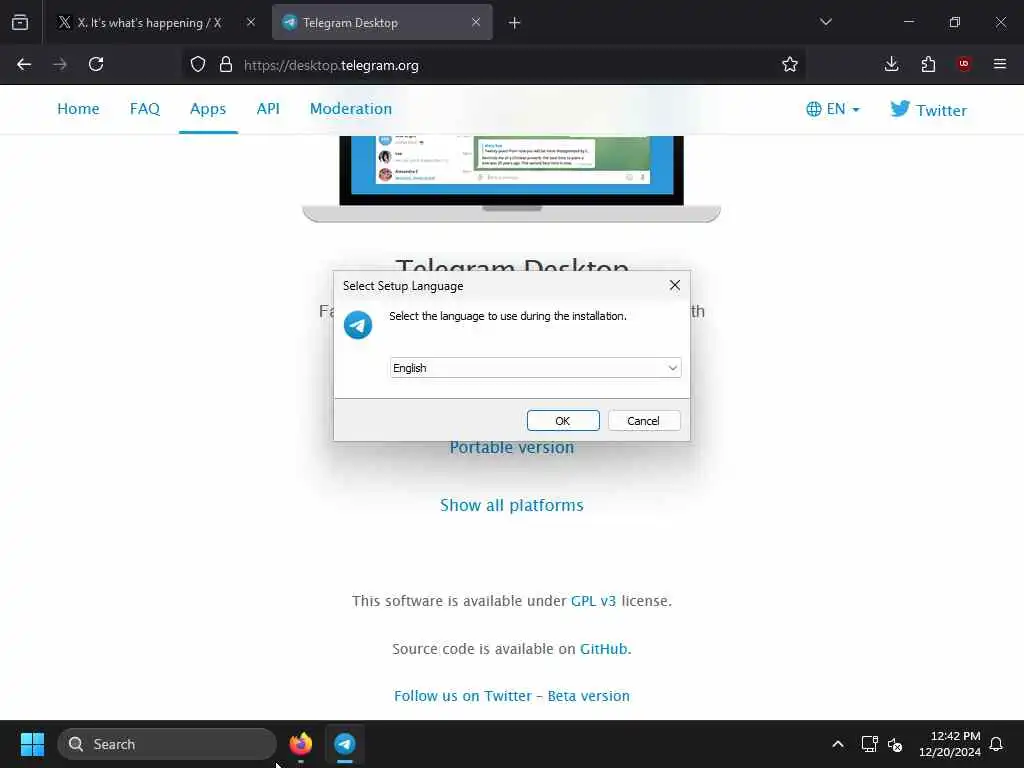Go to Home nav link

(78, 109)
